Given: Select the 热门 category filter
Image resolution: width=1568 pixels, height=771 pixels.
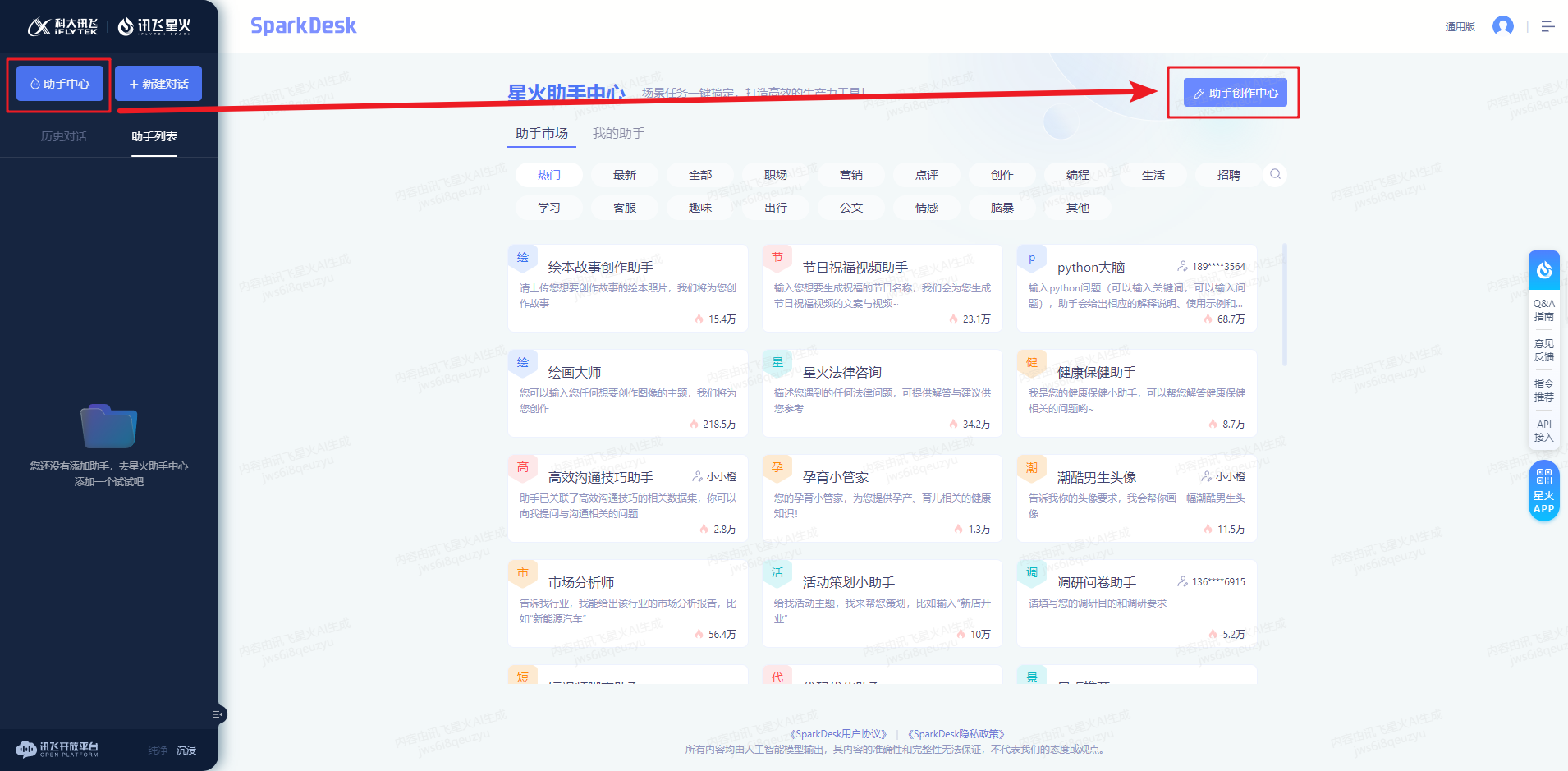Looking at the screenshot, I should 549,175.
